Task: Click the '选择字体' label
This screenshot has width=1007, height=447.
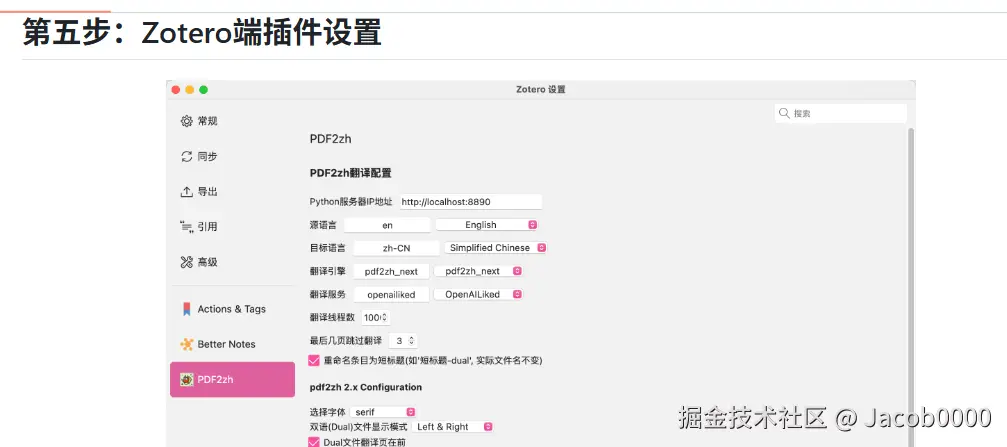Action: (327, 412)
